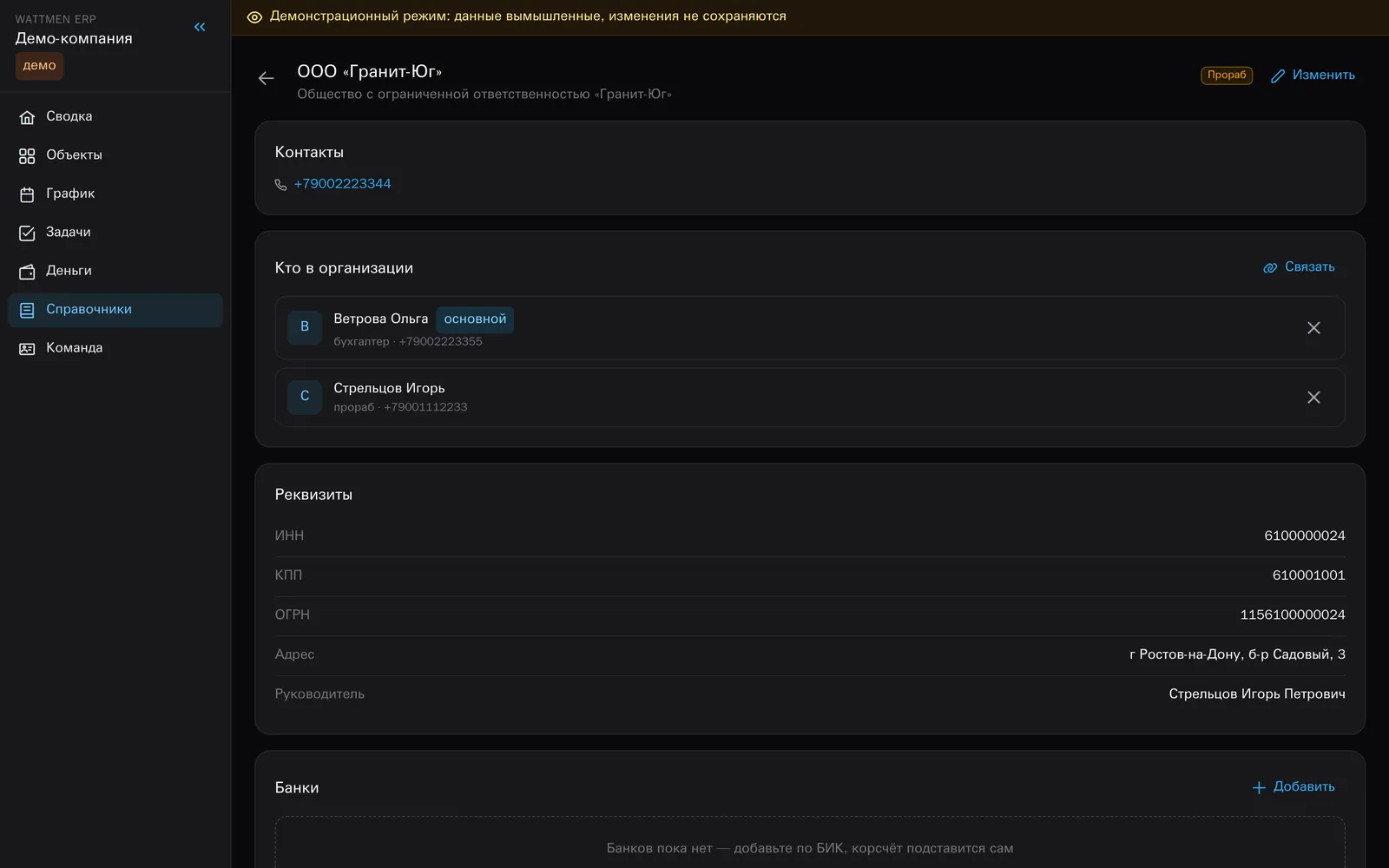Click the График calendar icon
The height and width of the screenshot is (868, 1389).
click(27, 194)
